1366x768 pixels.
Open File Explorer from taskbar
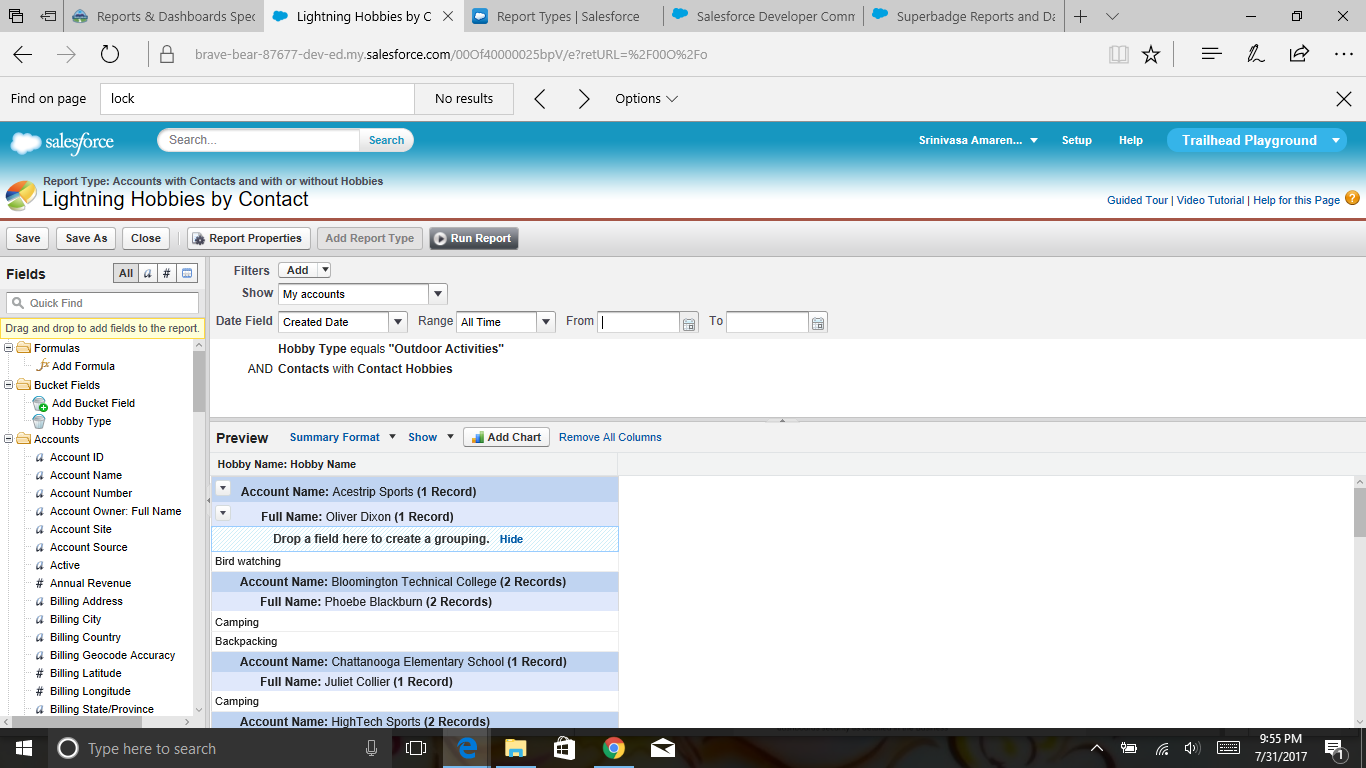tap(515, 748)
